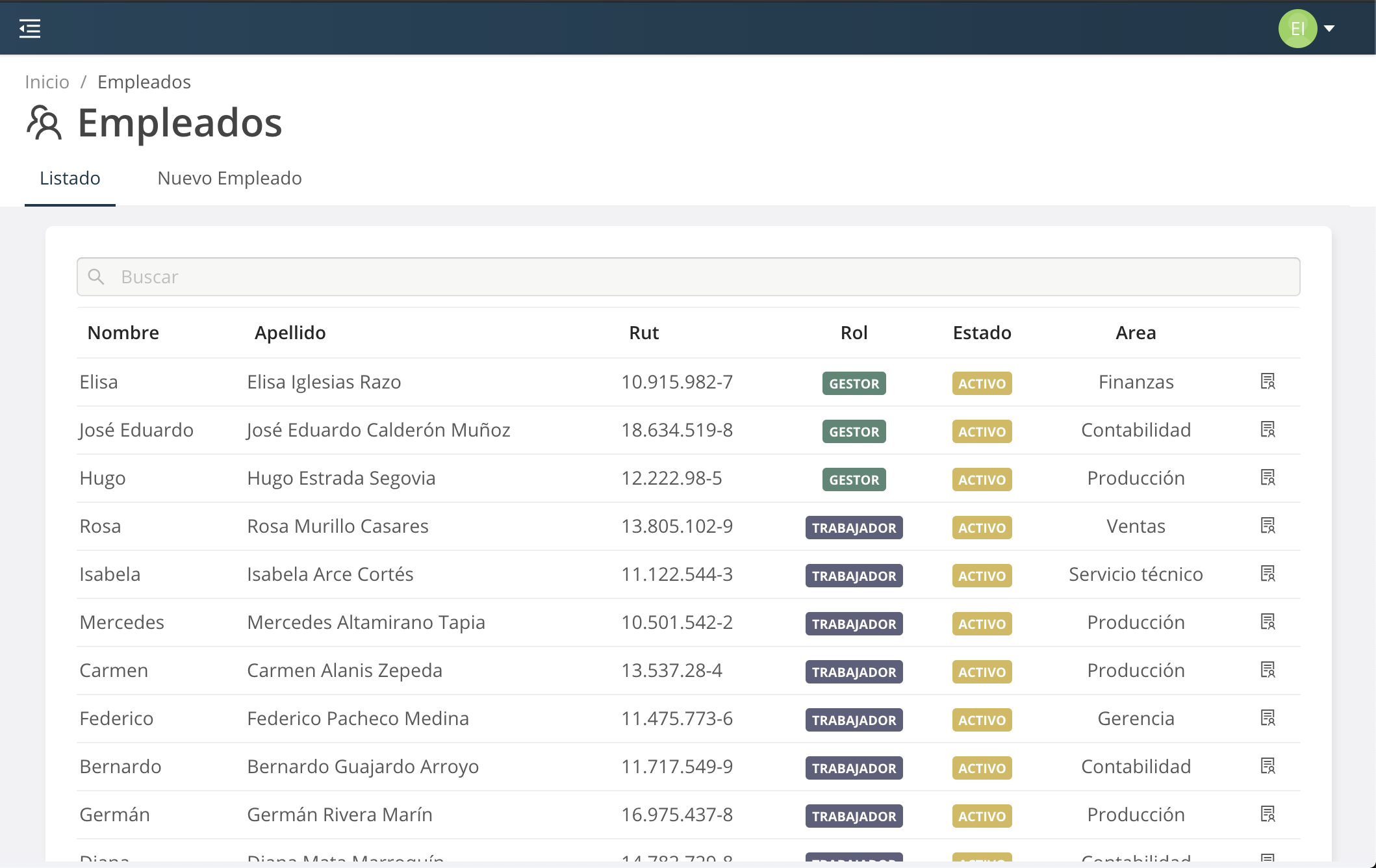Select Rut 12.222.98-5
Screen dimensions: 1376x868
672,478
